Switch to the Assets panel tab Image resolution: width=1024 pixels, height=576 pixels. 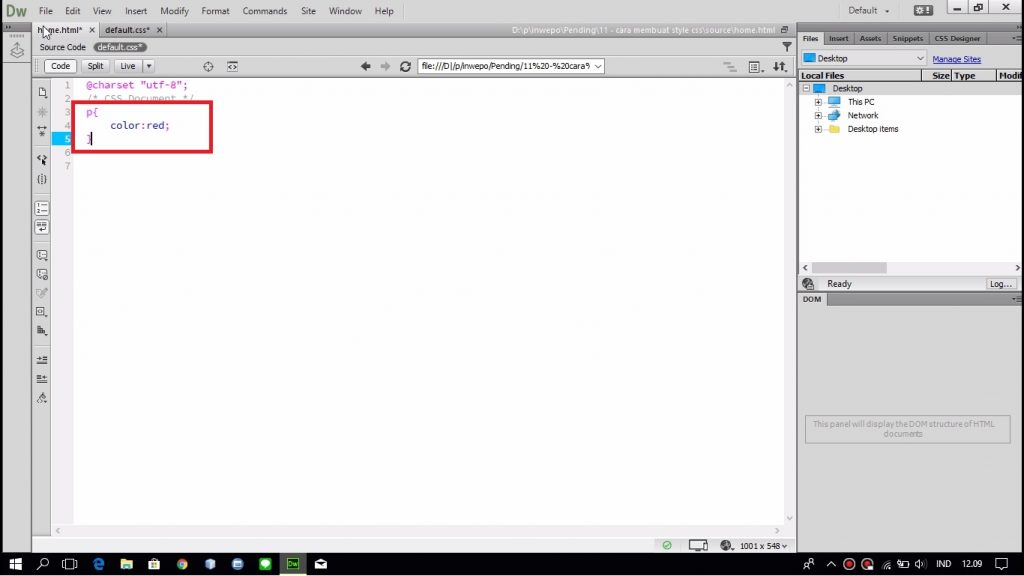(x=870, y=39)
